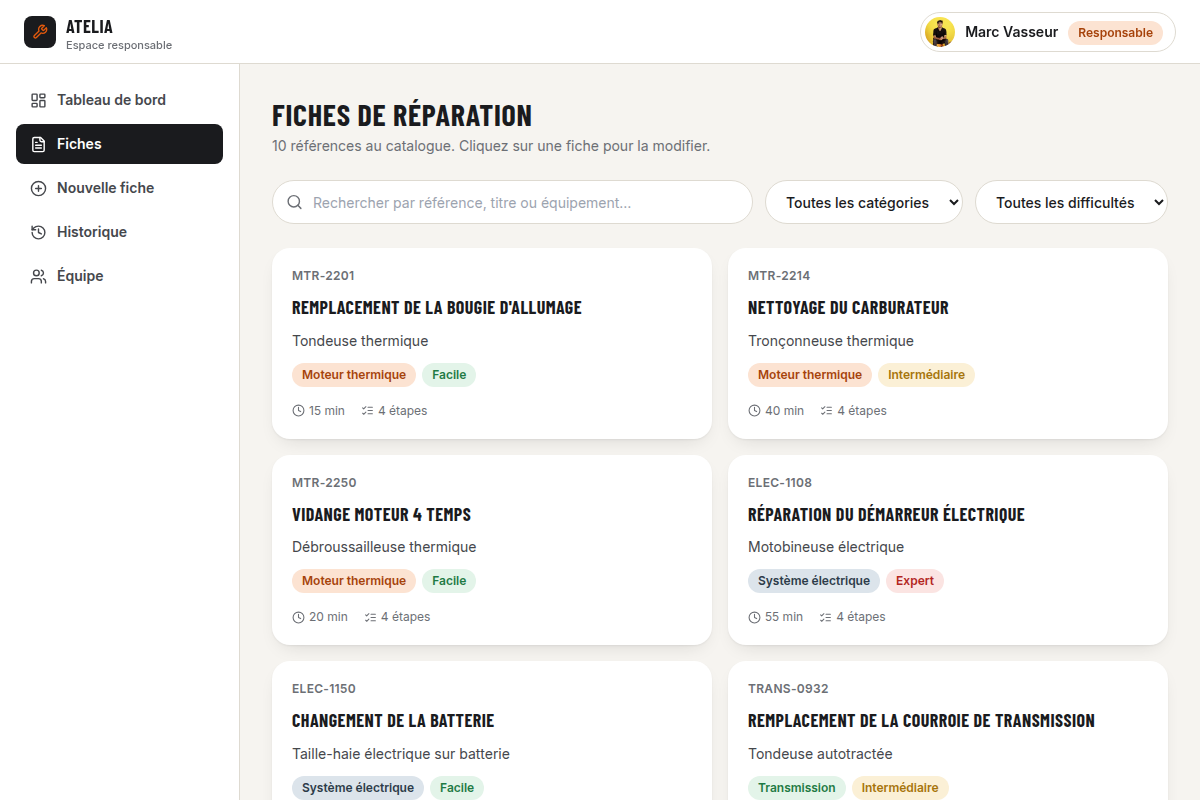This screenshot has width=1200, height=800.
Task: Go to Tableau de bord
Action: [119, 100]
